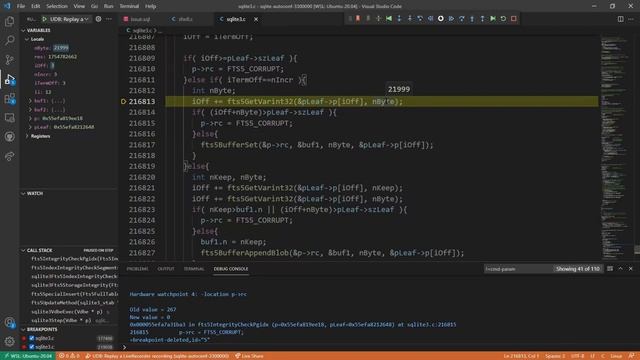This screenshot has width=640, height=360.
Task: Collapse the VARIABLES section
Action: tap(38, 30)
